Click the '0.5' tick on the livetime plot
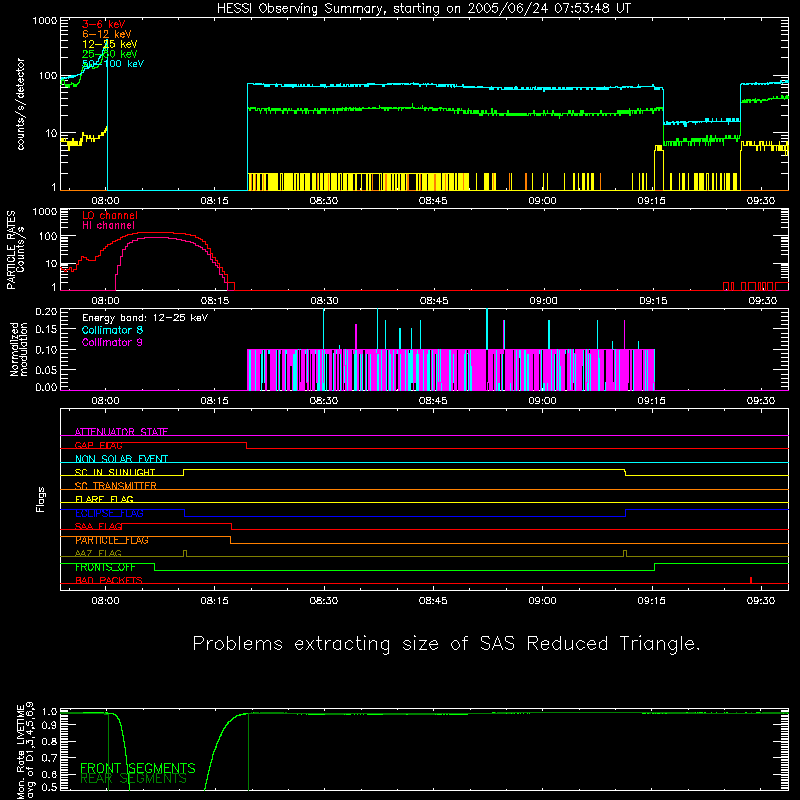The width and height of the screenshot is (800, 800). pyautogui.click(x=50, y=787)
